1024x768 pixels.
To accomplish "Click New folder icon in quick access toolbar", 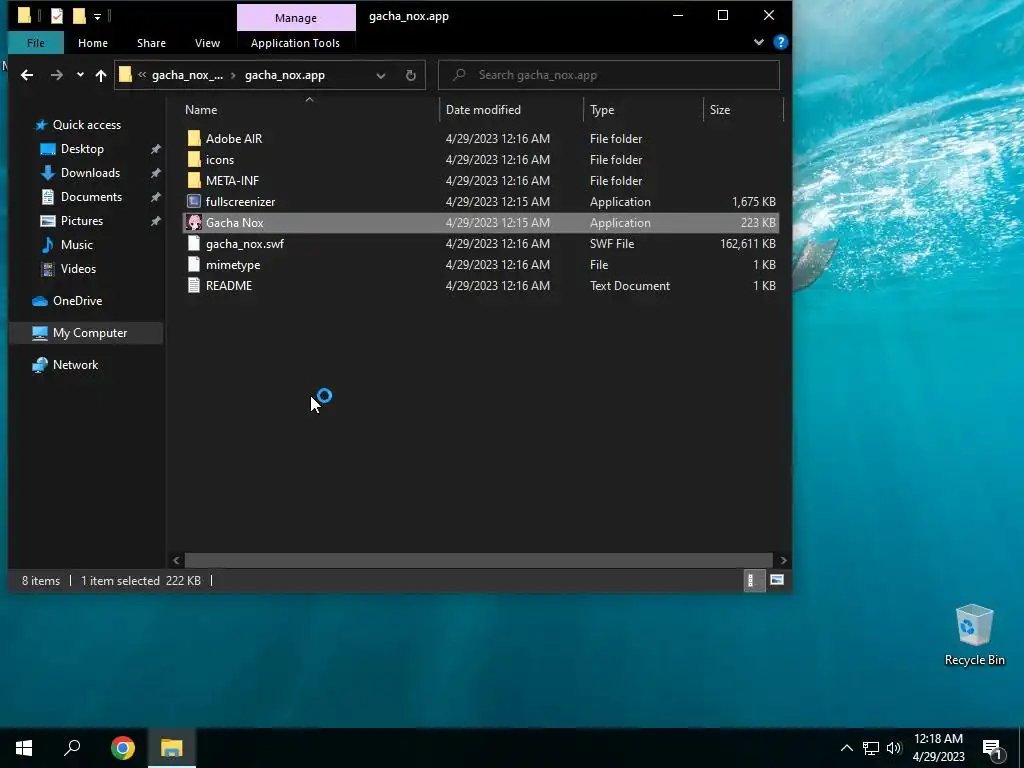I will point(79,16).
